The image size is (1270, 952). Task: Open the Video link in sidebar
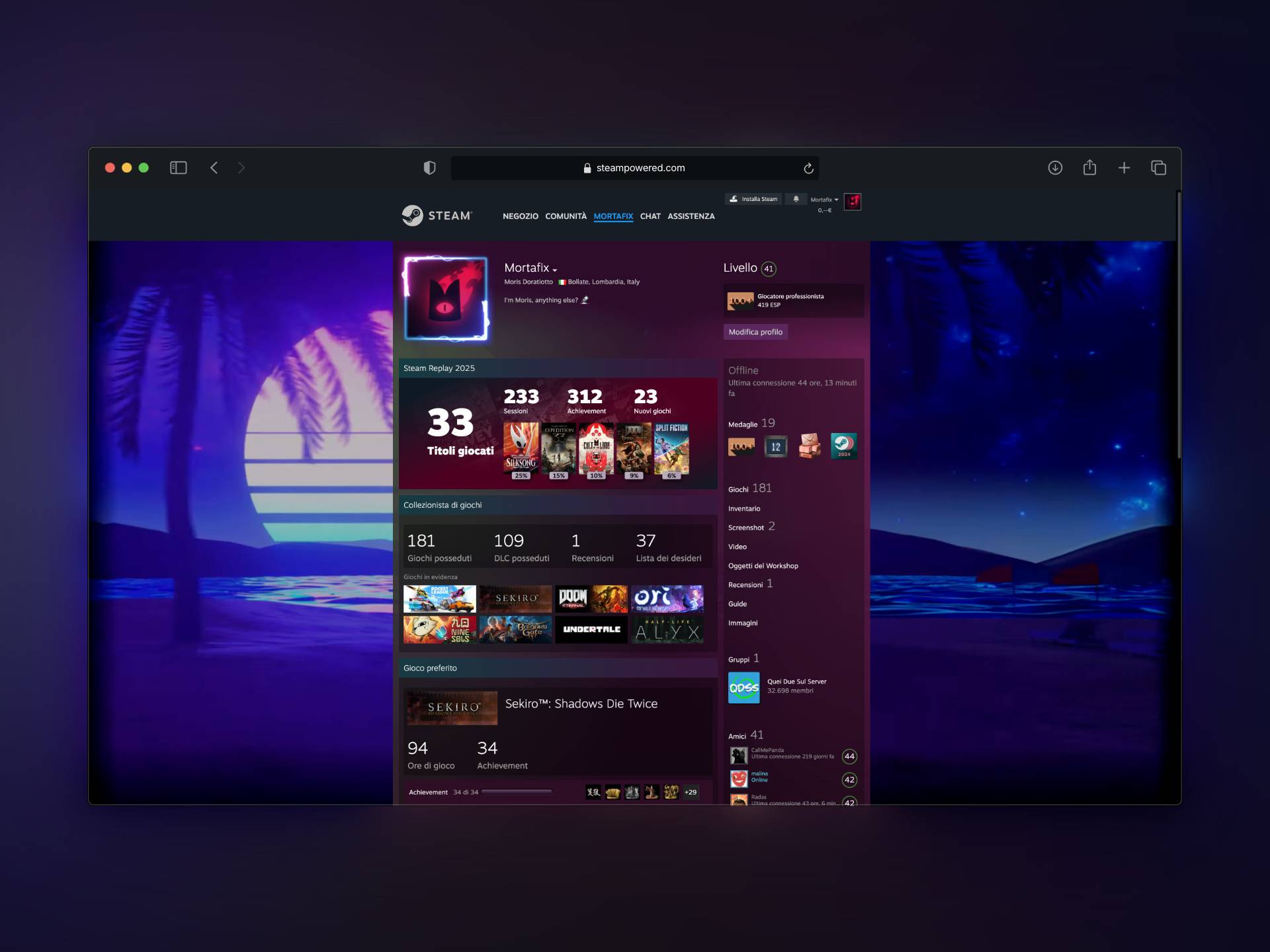click(738, 547)
